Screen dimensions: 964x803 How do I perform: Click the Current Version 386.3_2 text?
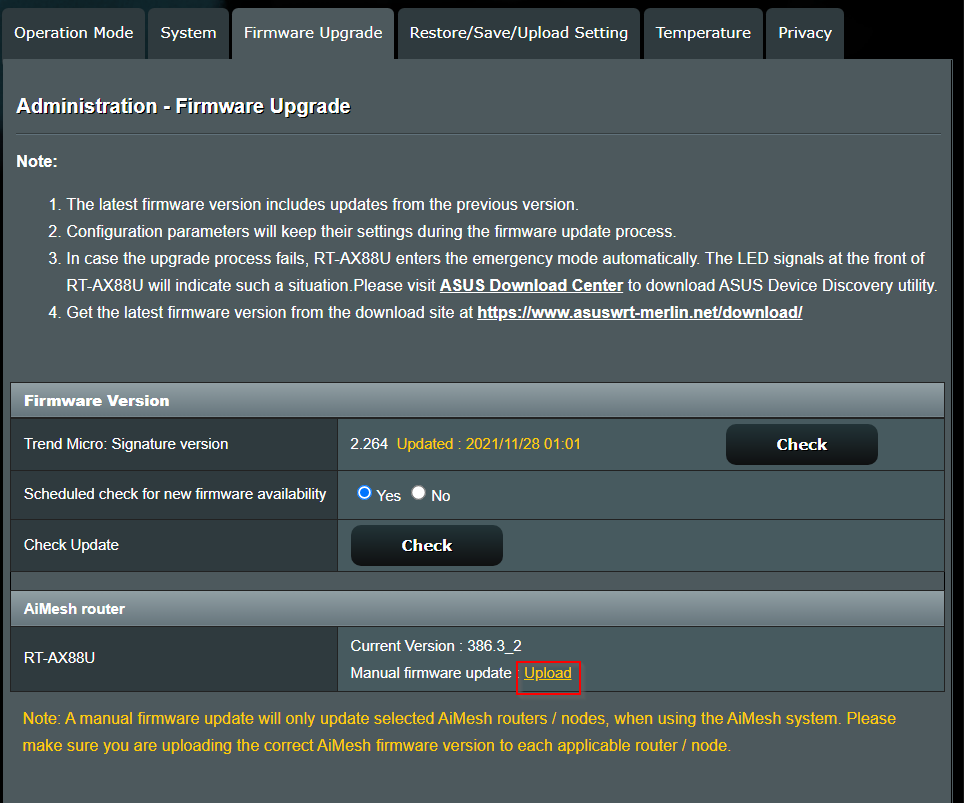coord(436,646)
